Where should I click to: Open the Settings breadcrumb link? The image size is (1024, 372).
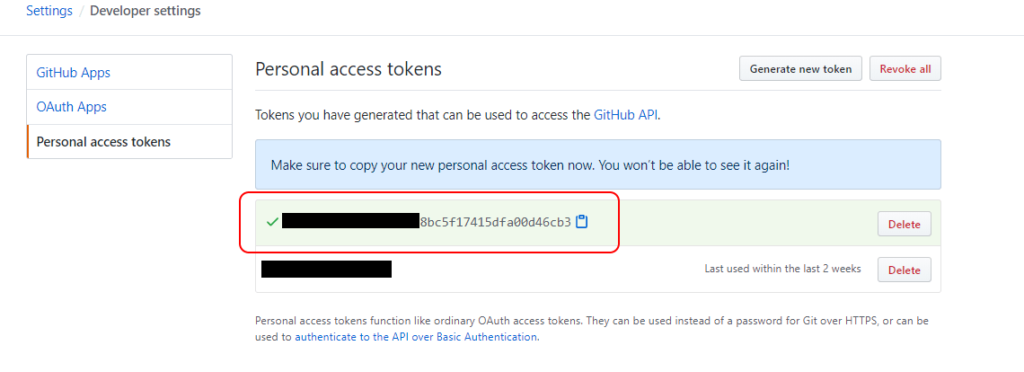tap(49, 11)
